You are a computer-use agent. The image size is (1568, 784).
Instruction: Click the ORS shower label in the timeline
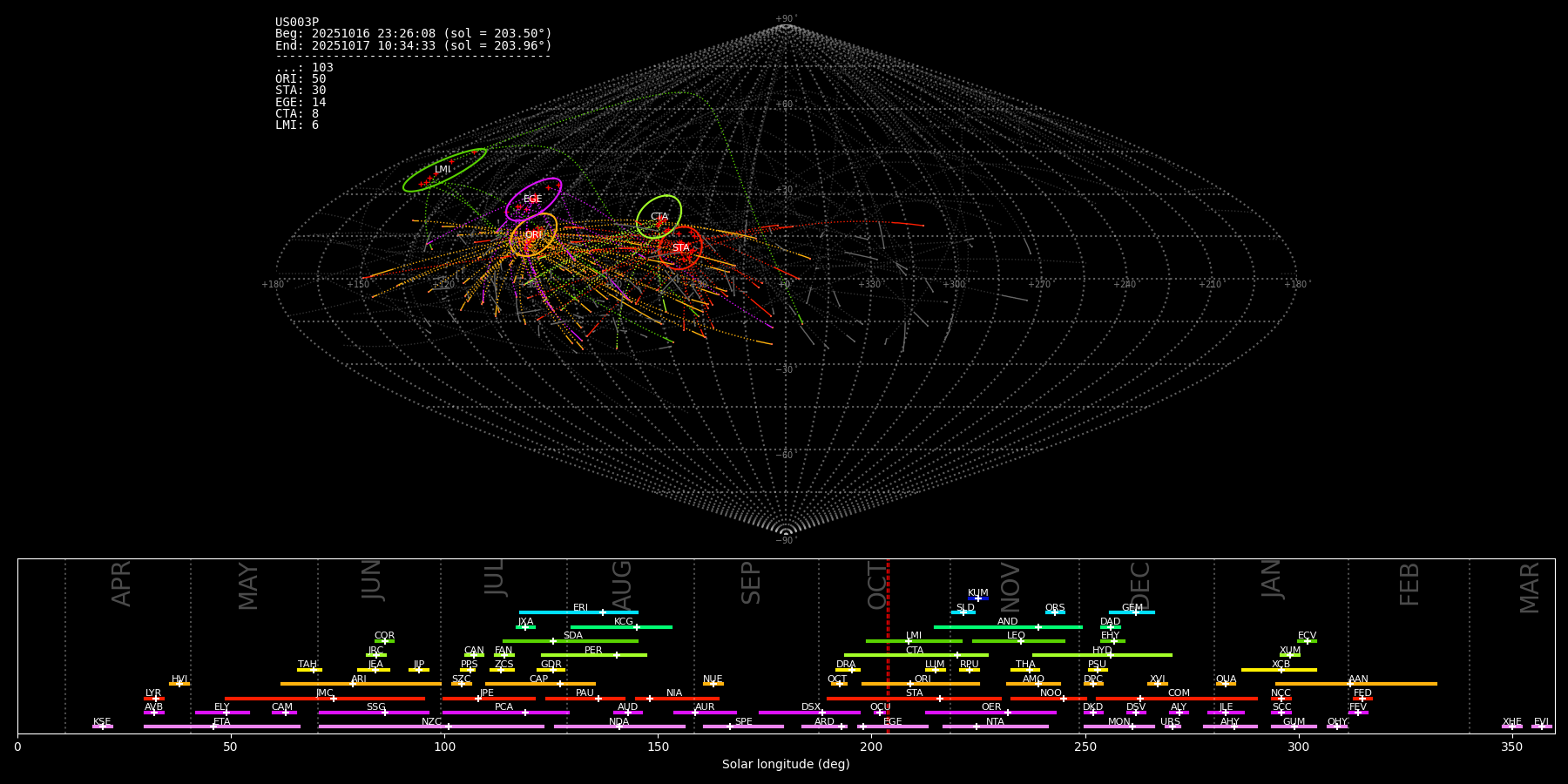(x=1055, y=608)
